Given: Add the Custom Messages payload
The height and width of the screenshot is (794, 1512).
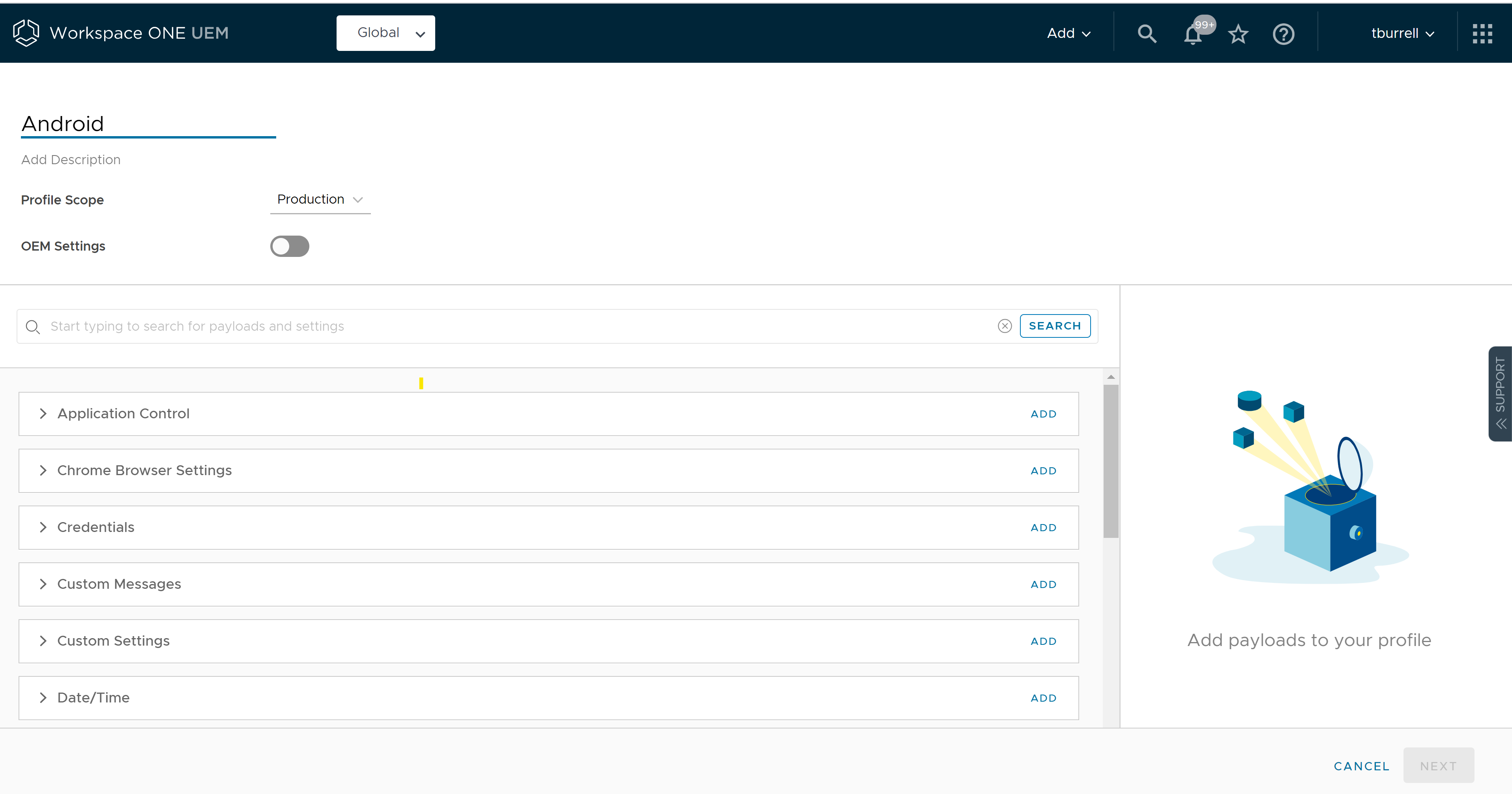Looking at the screenshot, I should click(1044, 585).
